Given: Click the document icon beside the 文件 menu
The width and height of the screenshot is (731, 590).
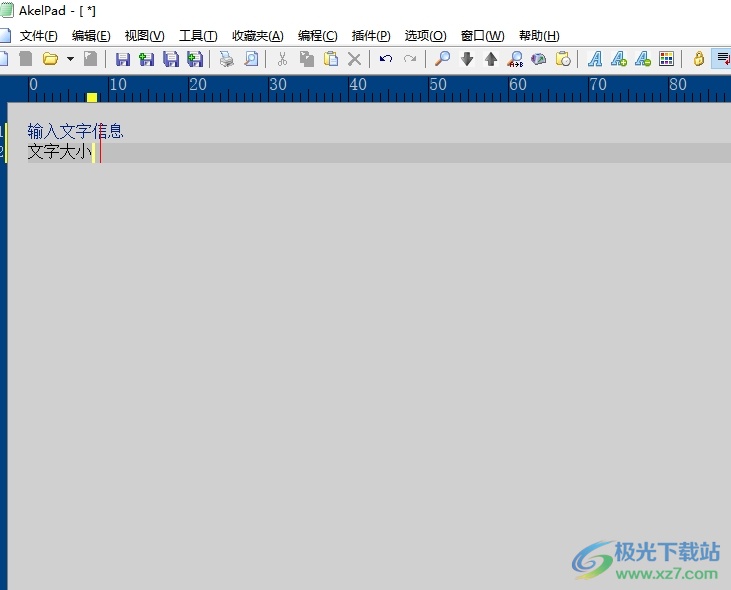Looking at the screenshot, I should 5,35.
